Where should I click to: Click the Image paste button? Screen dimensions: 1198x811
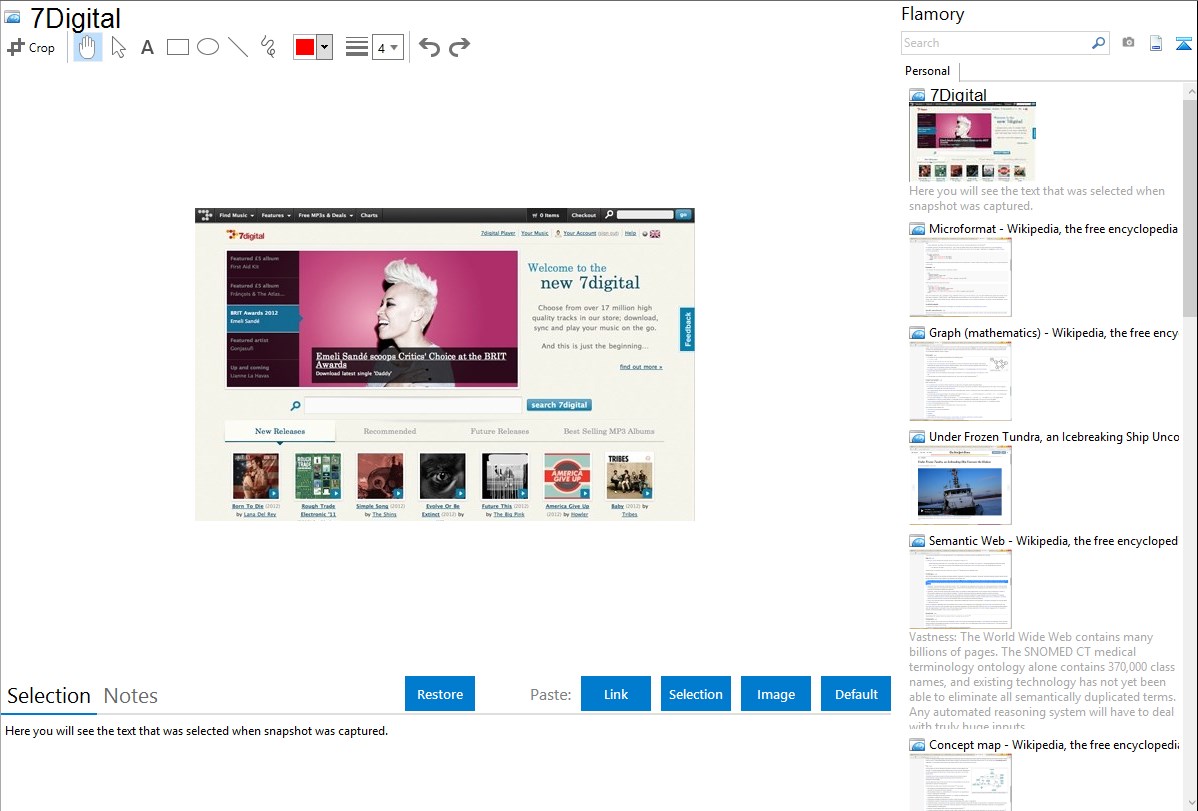775,694
